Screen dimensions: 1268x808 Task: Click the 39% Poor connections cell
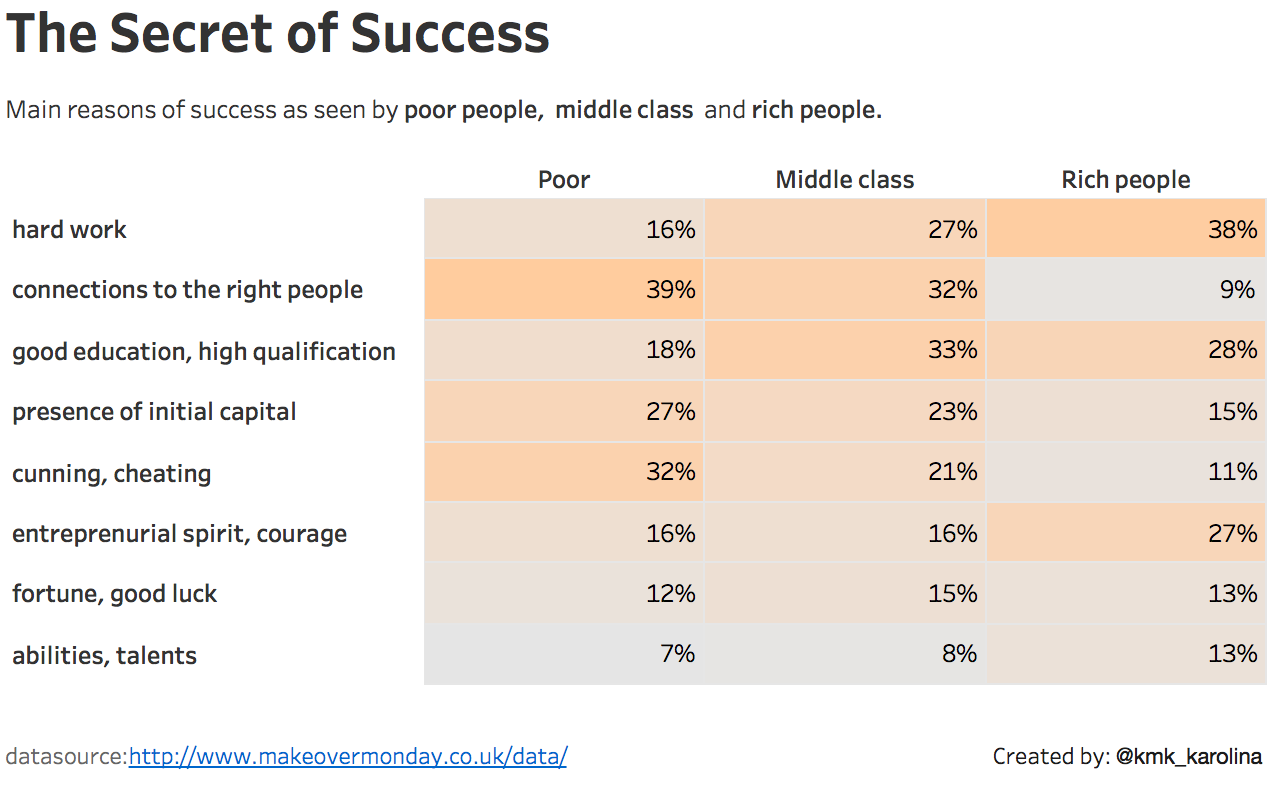coord(565,290)
